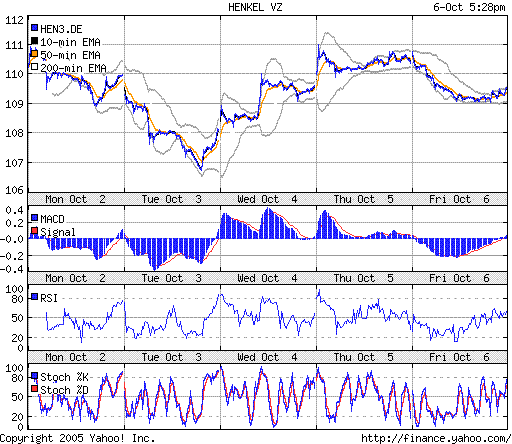Click the 50 label on RSI axis

click(x=18, y=318)
